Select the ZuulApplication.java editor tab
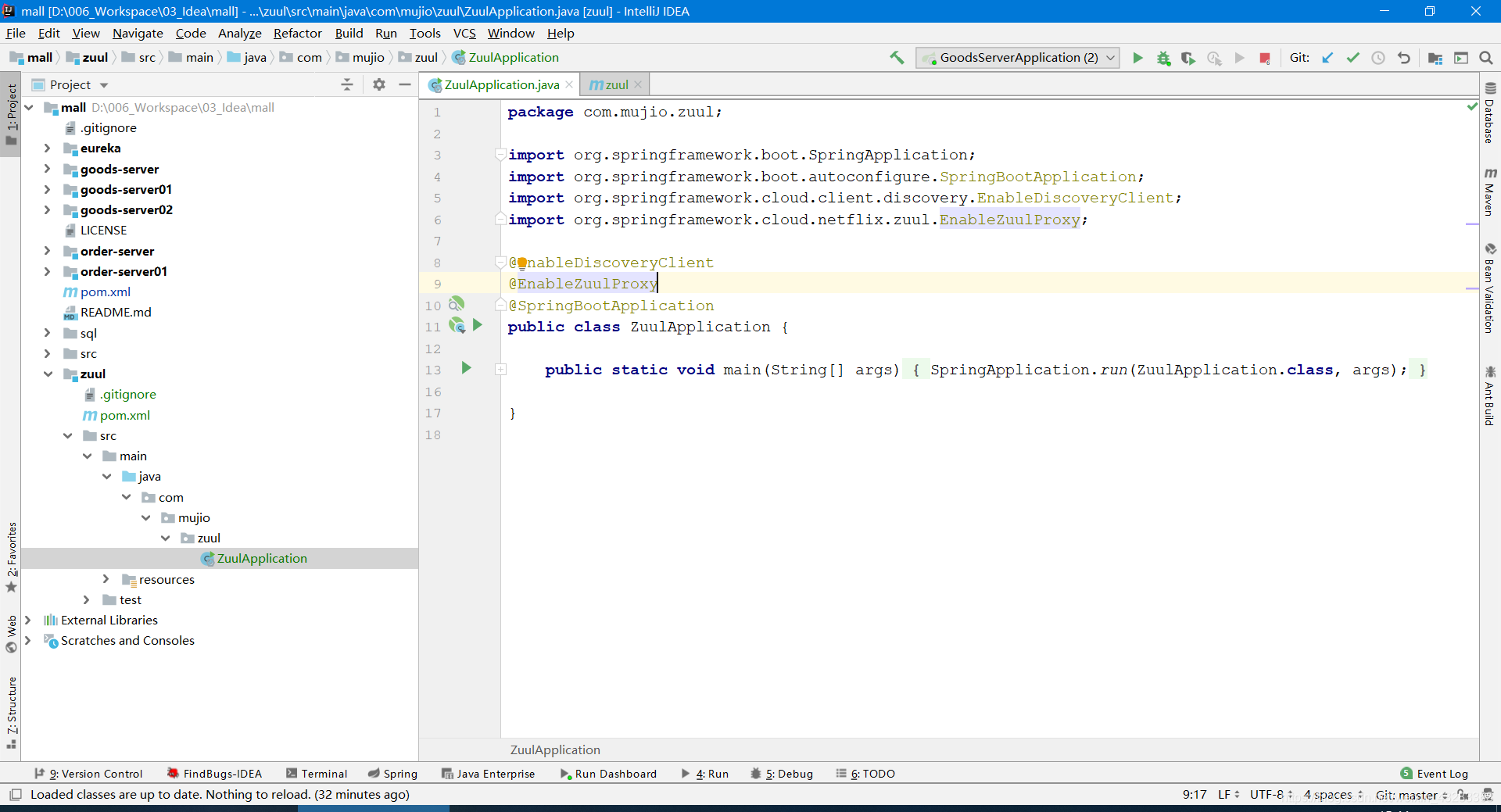The width and height of the screenshot is (1501, 812). coord(501,84)
